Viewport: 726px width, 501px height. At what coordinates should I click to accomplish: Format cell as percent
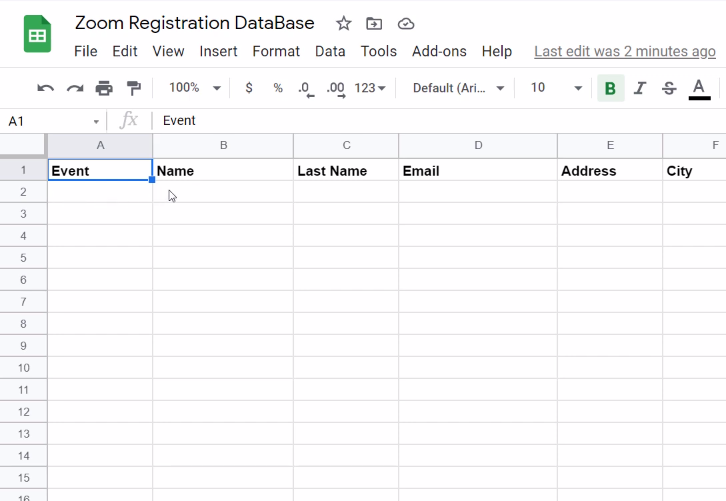point(278,88)
